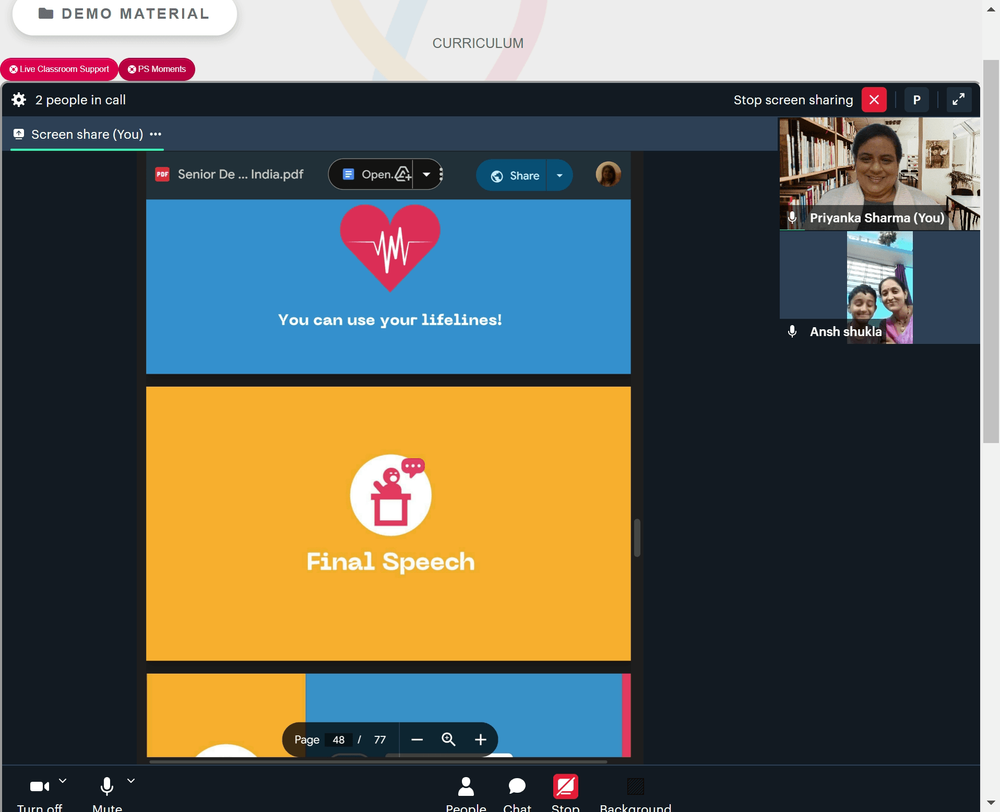Click the 2 people in call label
Viewport: 1000px width, 812px height.
click(80, 100)
